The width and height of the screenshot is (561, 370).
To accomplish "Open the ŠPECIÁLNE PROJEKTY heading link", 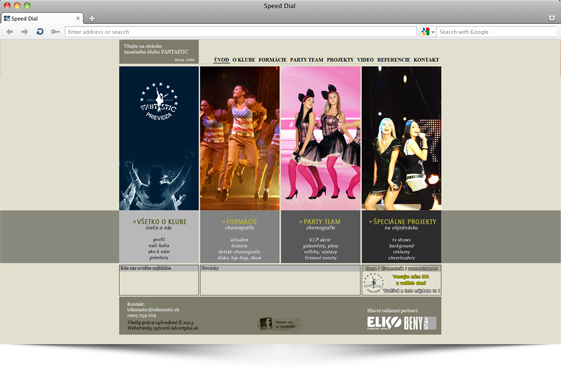I will 403,222.
